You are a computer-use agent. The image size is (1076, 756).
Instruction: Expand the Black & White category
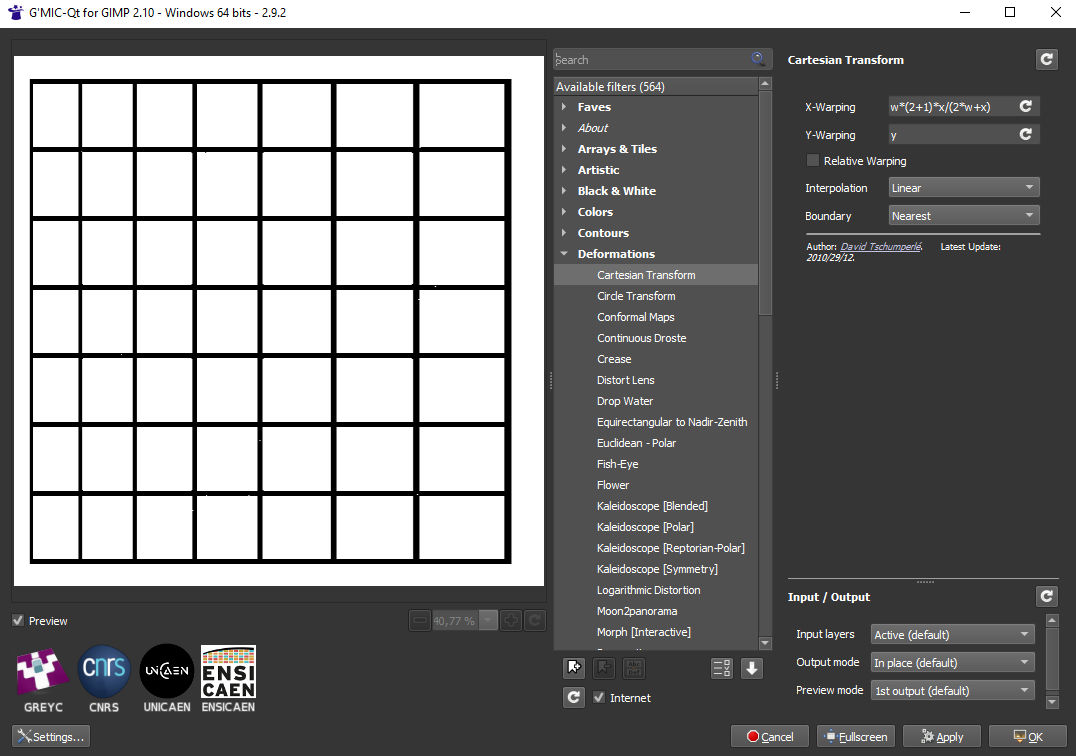[x=563, y=191]
